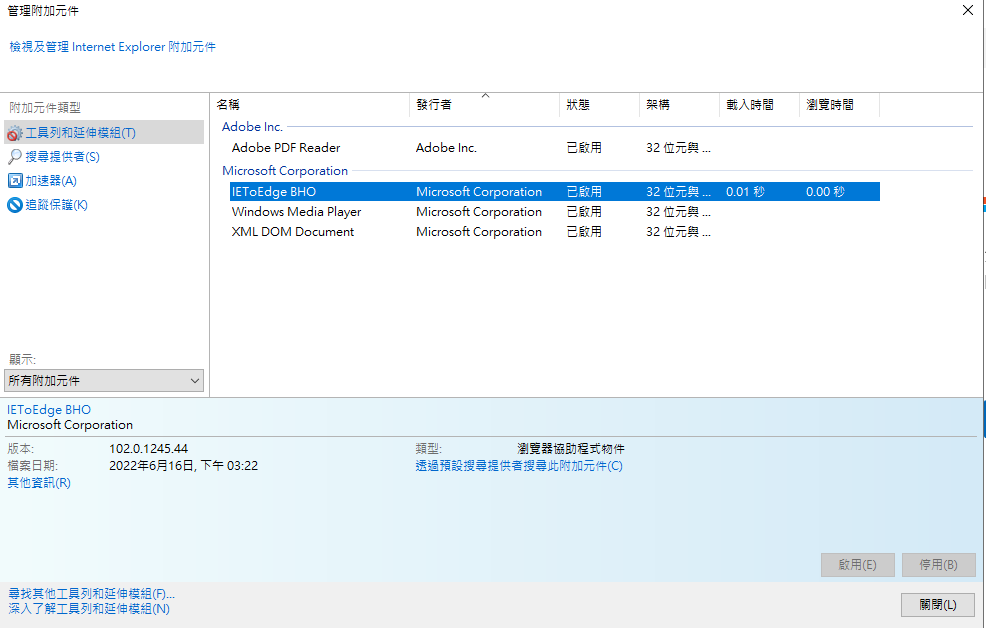This screenshot has height=628, width=986.
Task: Open 尋找其他工具列和延伸模組(F)... link
Action: (91, 593)
